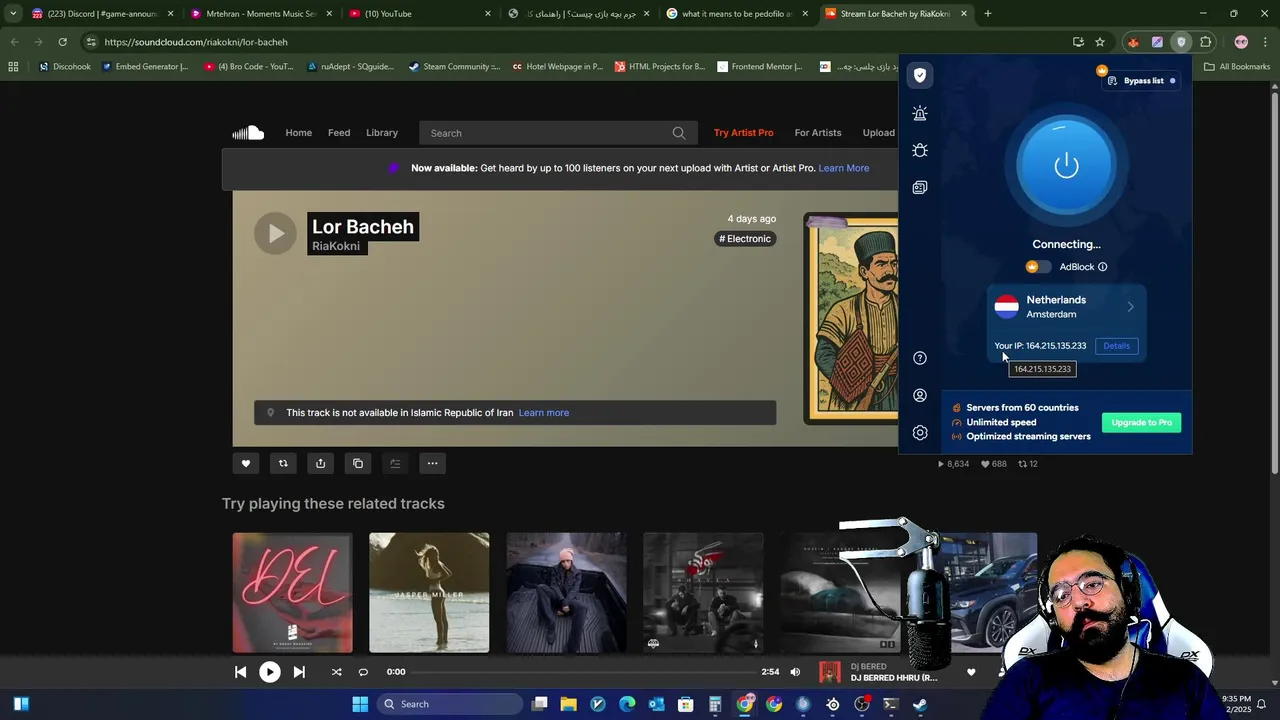Image resolution: width=1280 pixels, height=720 pixels.
Task: Open a new browser tab
Action: point(987,14)
